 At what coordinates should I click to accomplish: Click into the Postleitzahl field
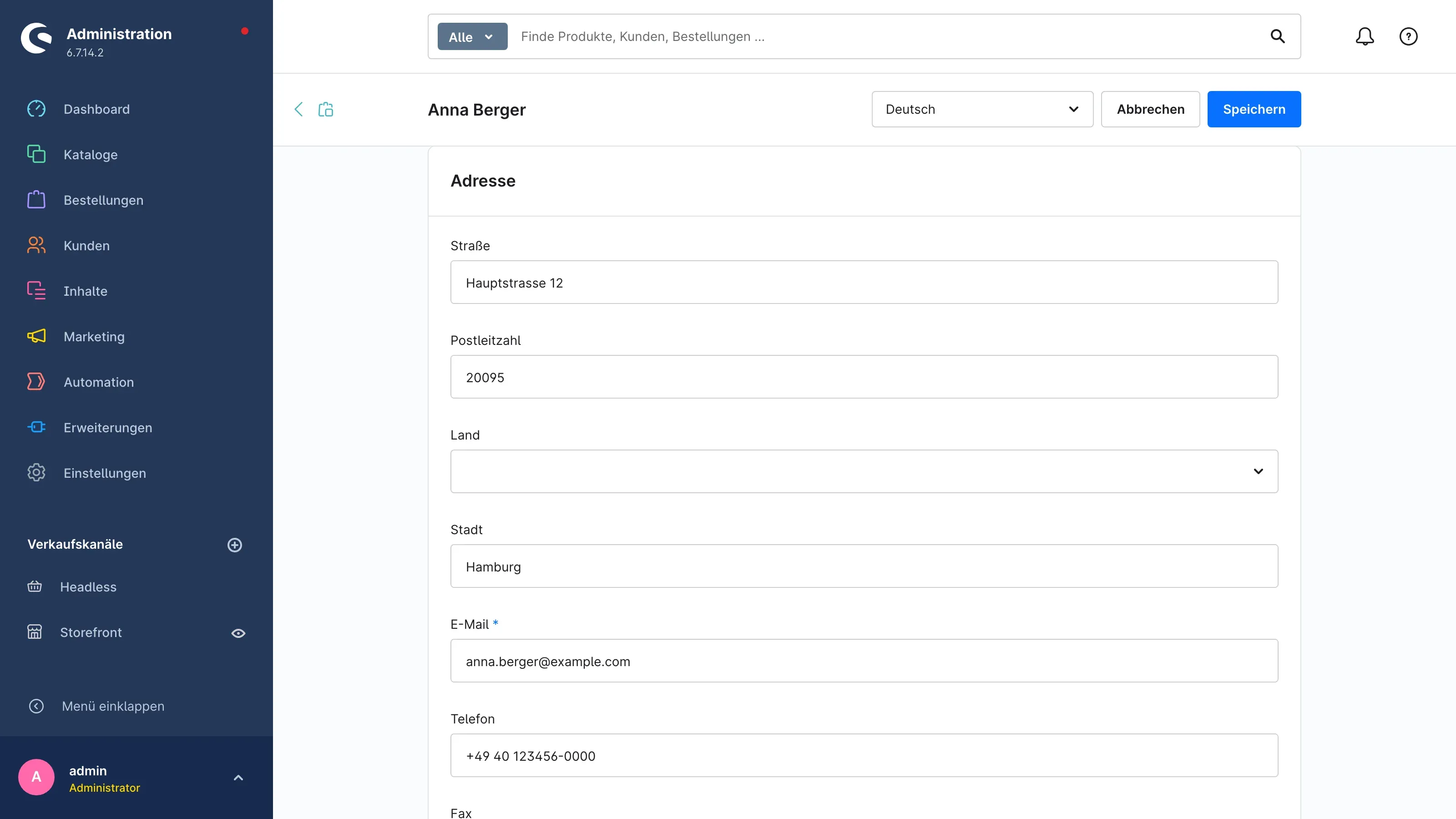tap(864, 377)
